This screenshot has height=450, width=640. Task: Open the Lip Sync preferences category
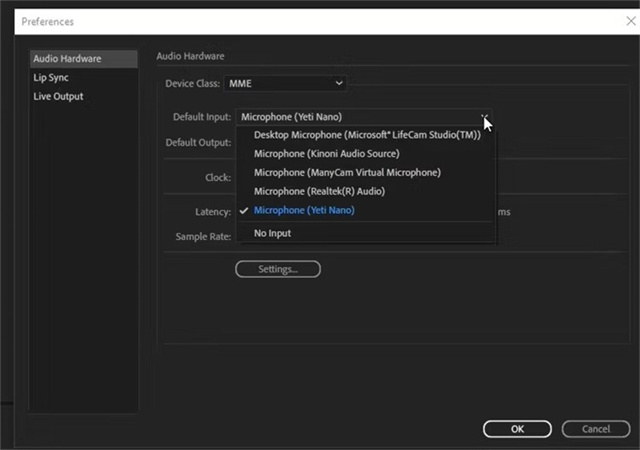click(51, 78)
